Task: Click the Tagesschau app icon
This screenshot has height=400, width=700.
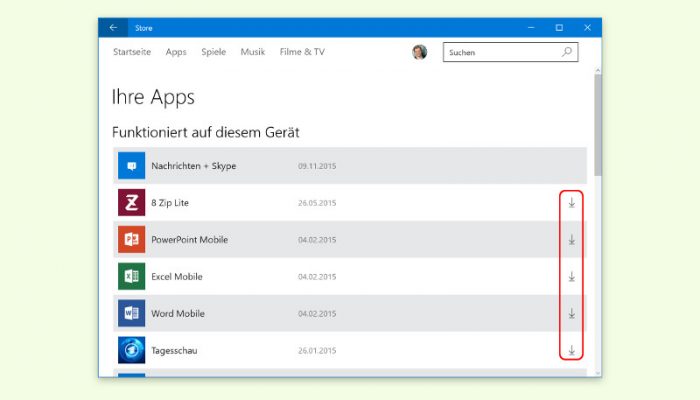Action: coord(131,350)
